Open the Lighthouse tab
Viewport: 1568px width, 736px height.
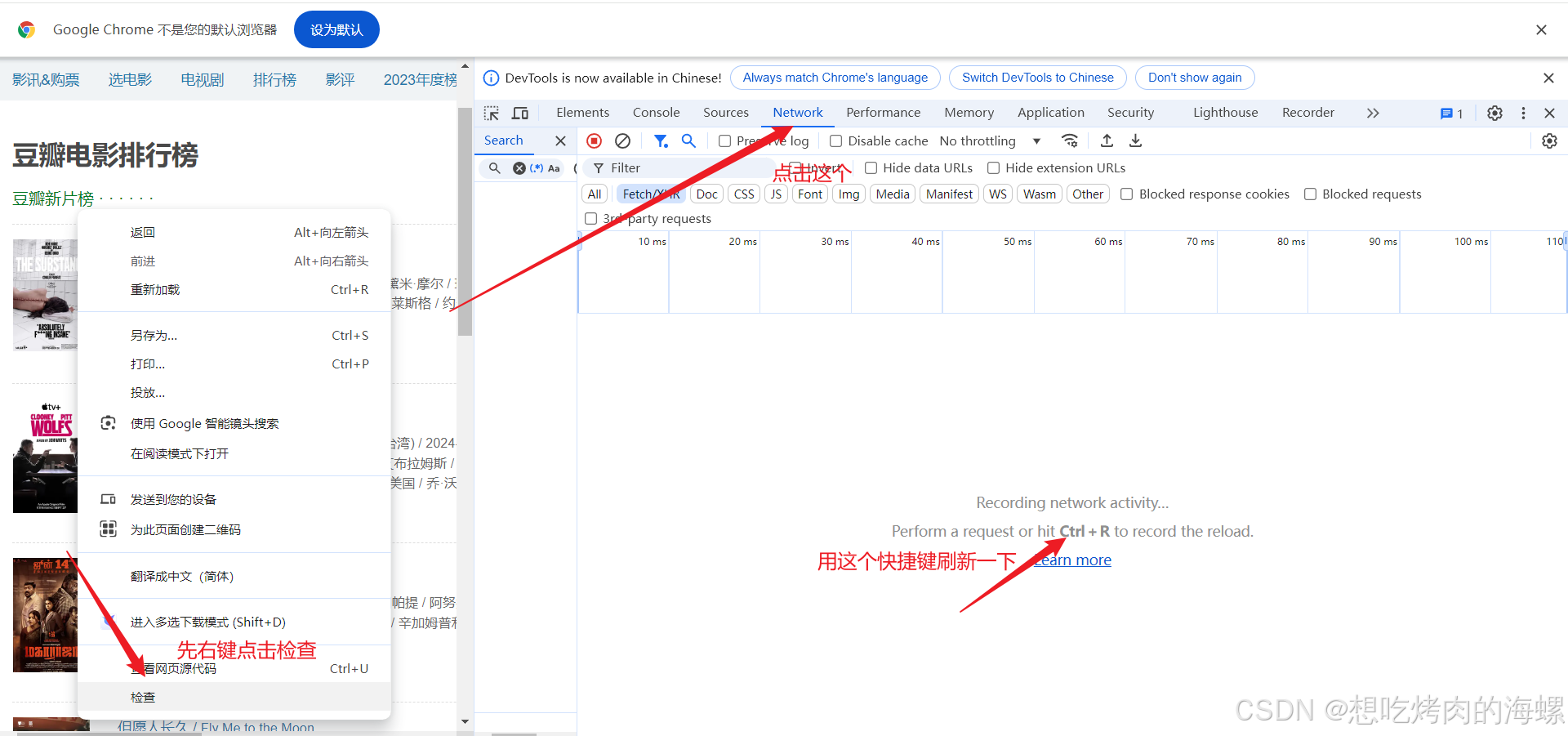point(1225,113)
